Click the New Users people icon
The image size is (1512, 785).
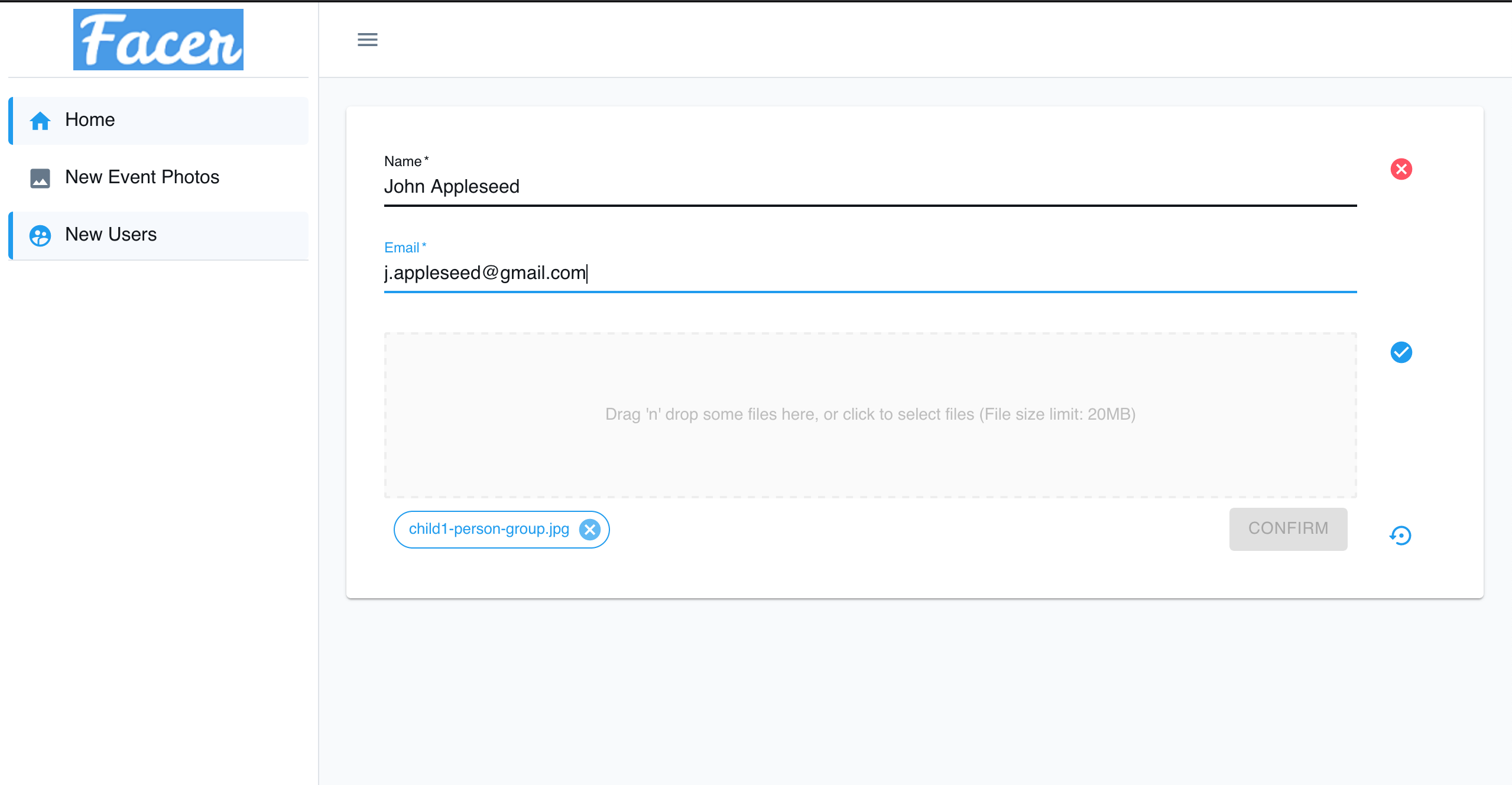click(x=40, y=235)
